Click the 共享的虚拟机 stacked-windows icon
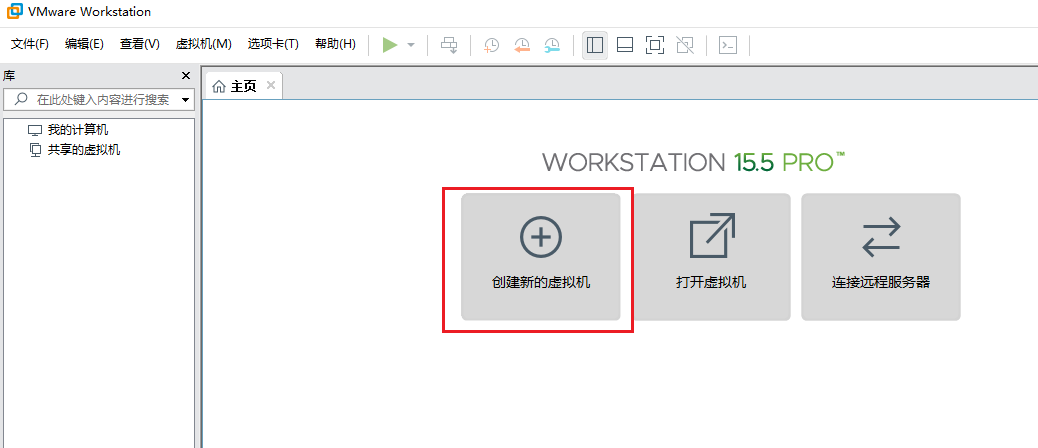Viewport: 1038px width, 448px height. (36, 150)
